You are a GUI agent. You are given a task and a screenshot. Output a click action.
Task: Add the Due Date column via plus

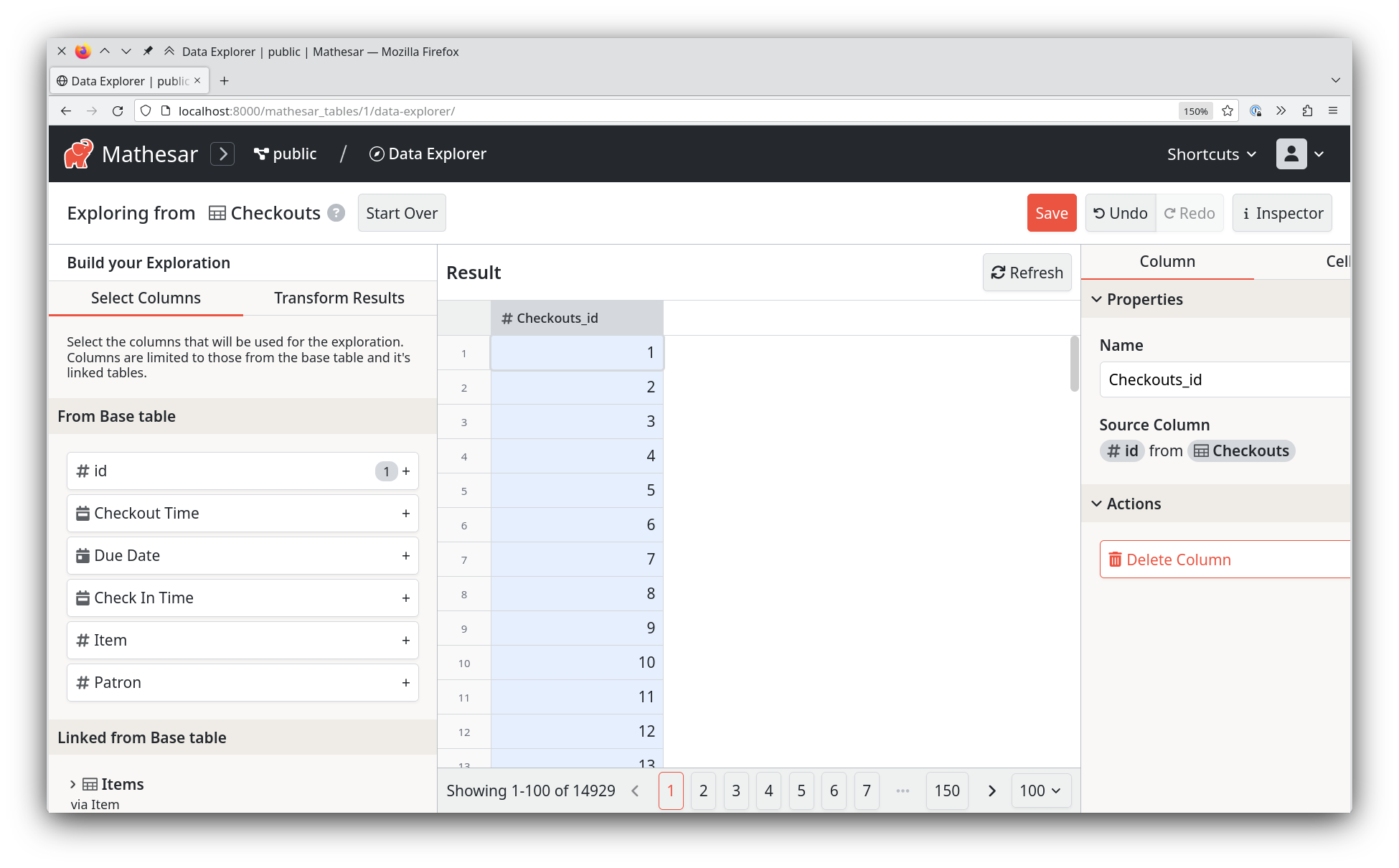tap(406, 555)
